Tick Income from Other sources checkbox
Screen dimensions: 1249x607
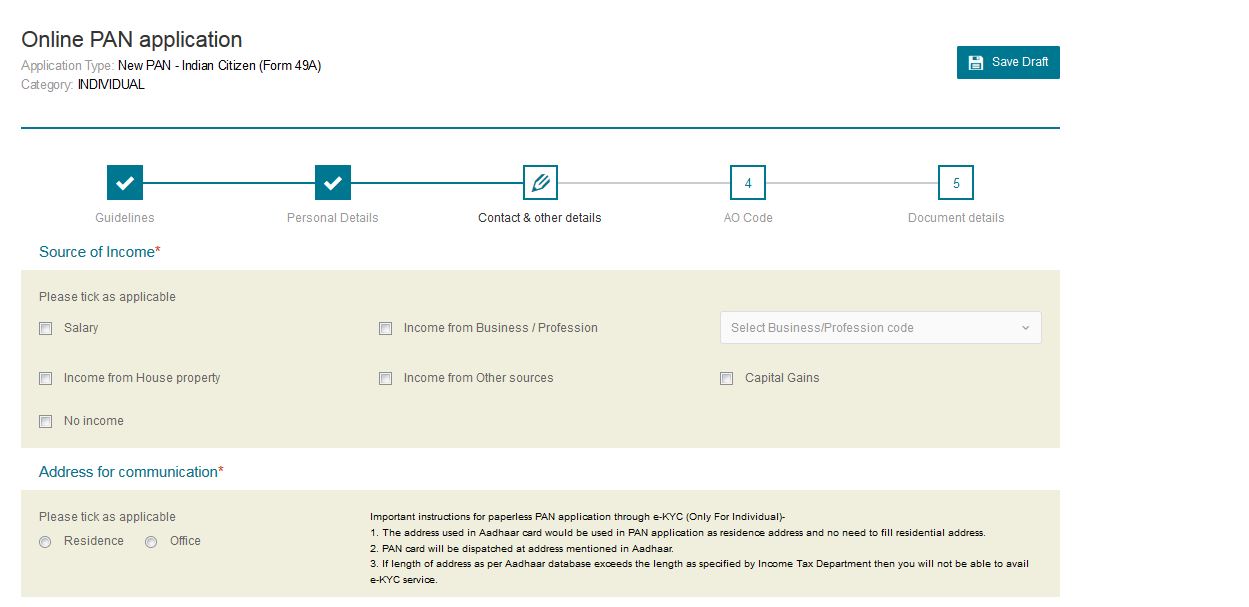pyautogui.click(x=386, y=379)
